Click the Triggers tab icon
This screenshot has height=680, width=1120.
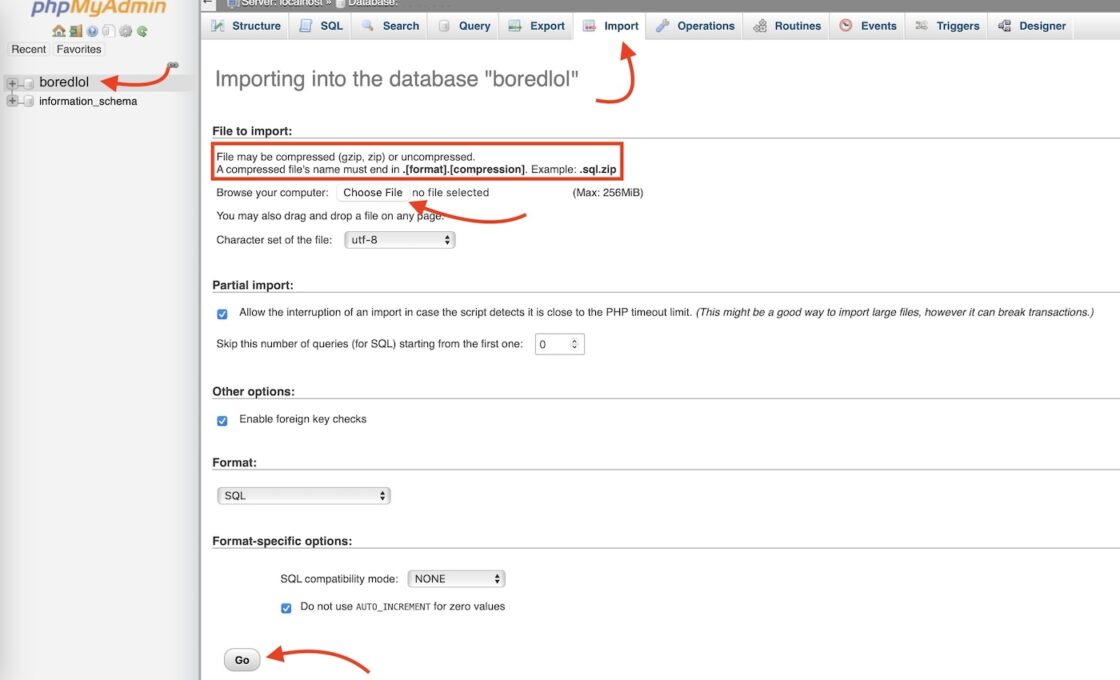tap(921, 26)
